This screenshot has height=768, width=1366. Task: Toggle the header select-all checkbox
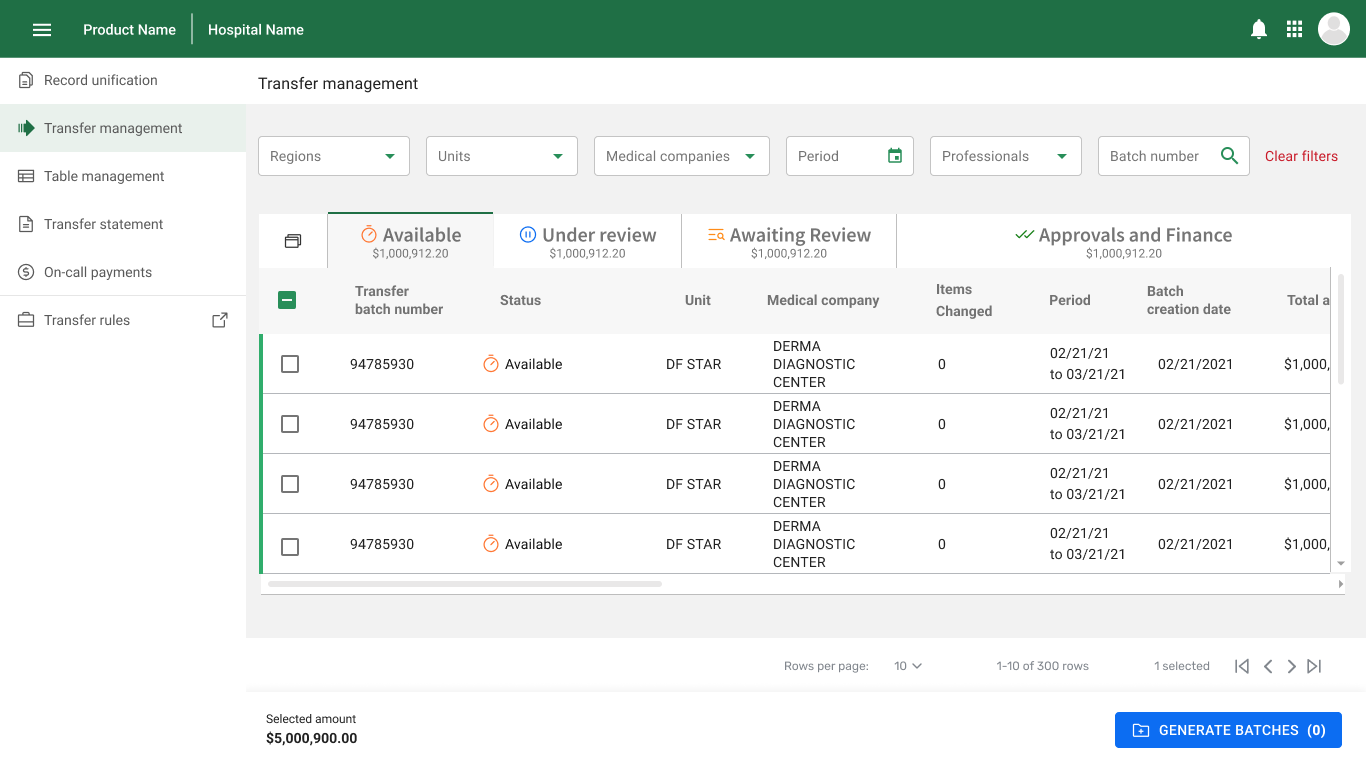(287, 299)
